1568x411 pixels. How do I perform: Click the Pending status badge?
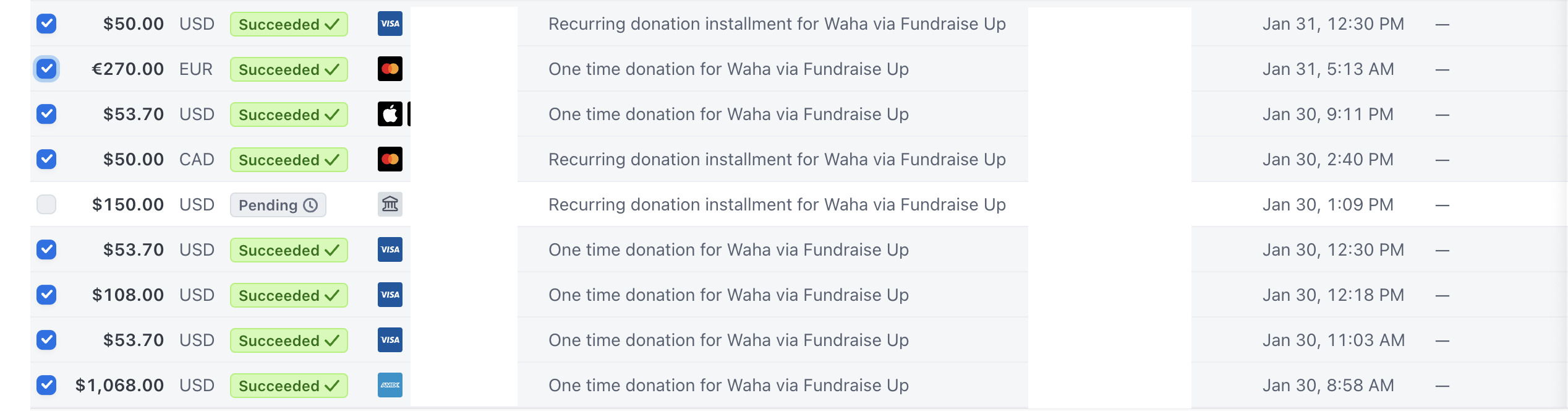coord(278,204)
